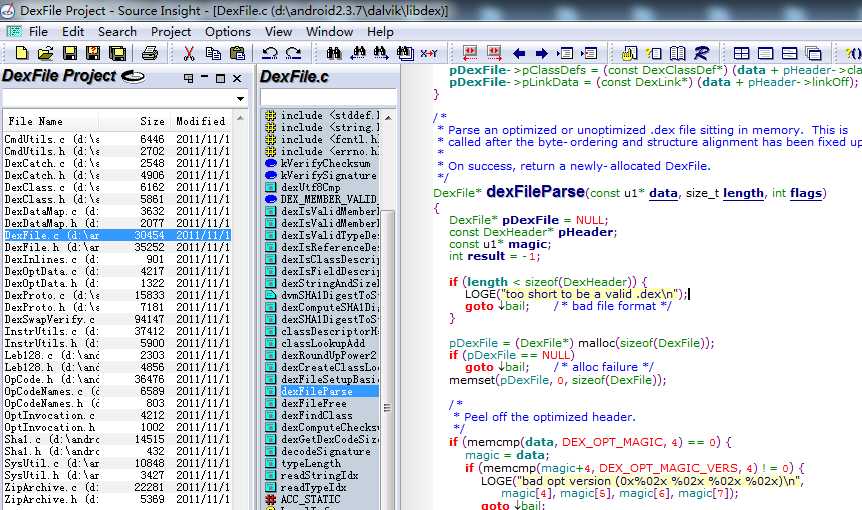862x510 pixels.
Task: Click the Go Back blue arrow
Action: 518,53
